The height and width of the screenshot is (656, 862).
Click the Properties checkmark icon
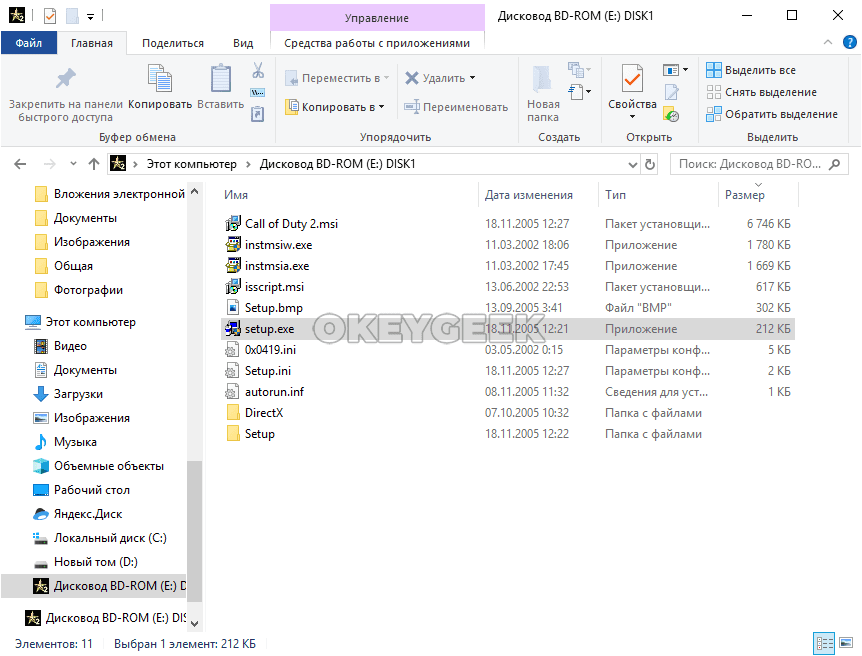coord(632,79)
